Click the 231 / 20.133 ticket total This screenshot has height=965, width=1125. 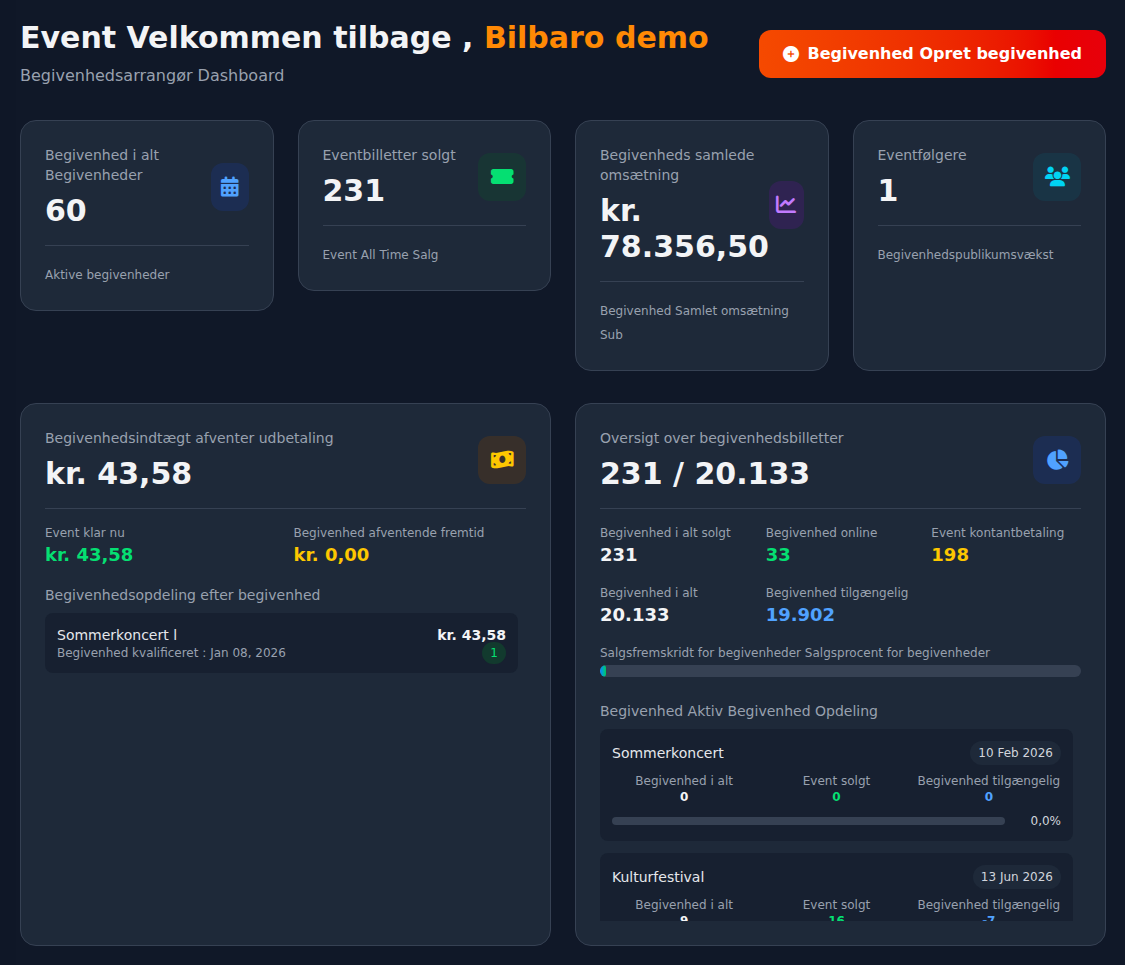point(705,474)
